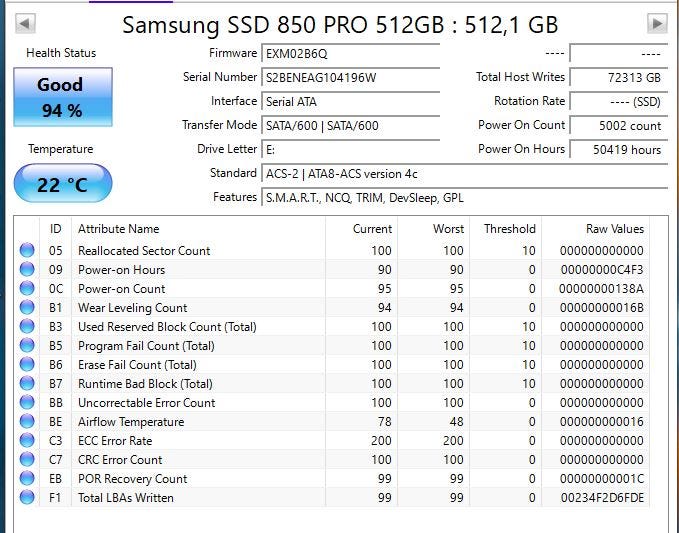Click the Attribute Name column header
Image resolution: width=679 pixels, height=533 pixels.
[118, 229]
